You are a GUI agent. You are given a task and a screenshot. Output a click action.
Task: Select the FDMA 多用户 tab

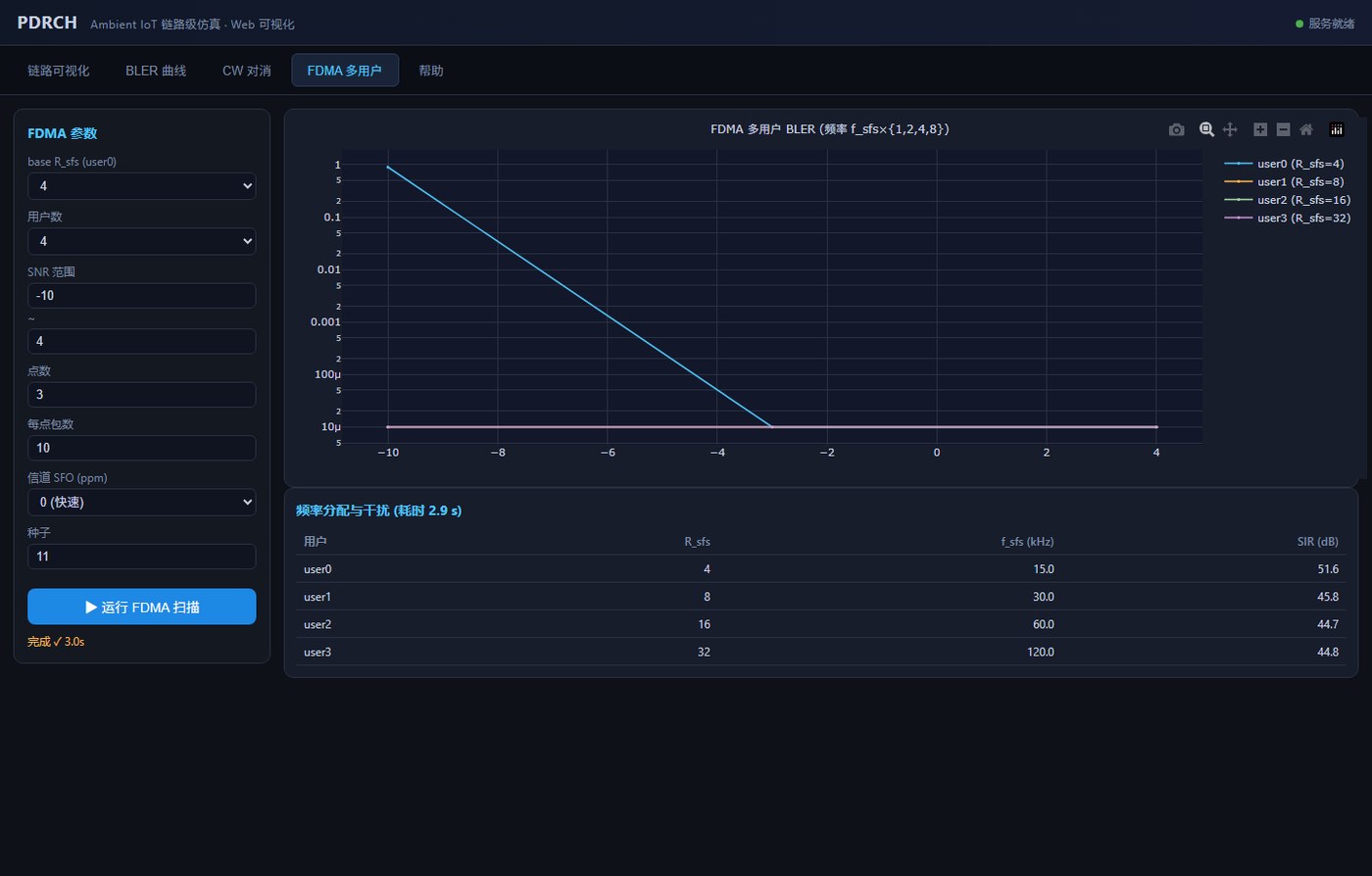point(345,71)
